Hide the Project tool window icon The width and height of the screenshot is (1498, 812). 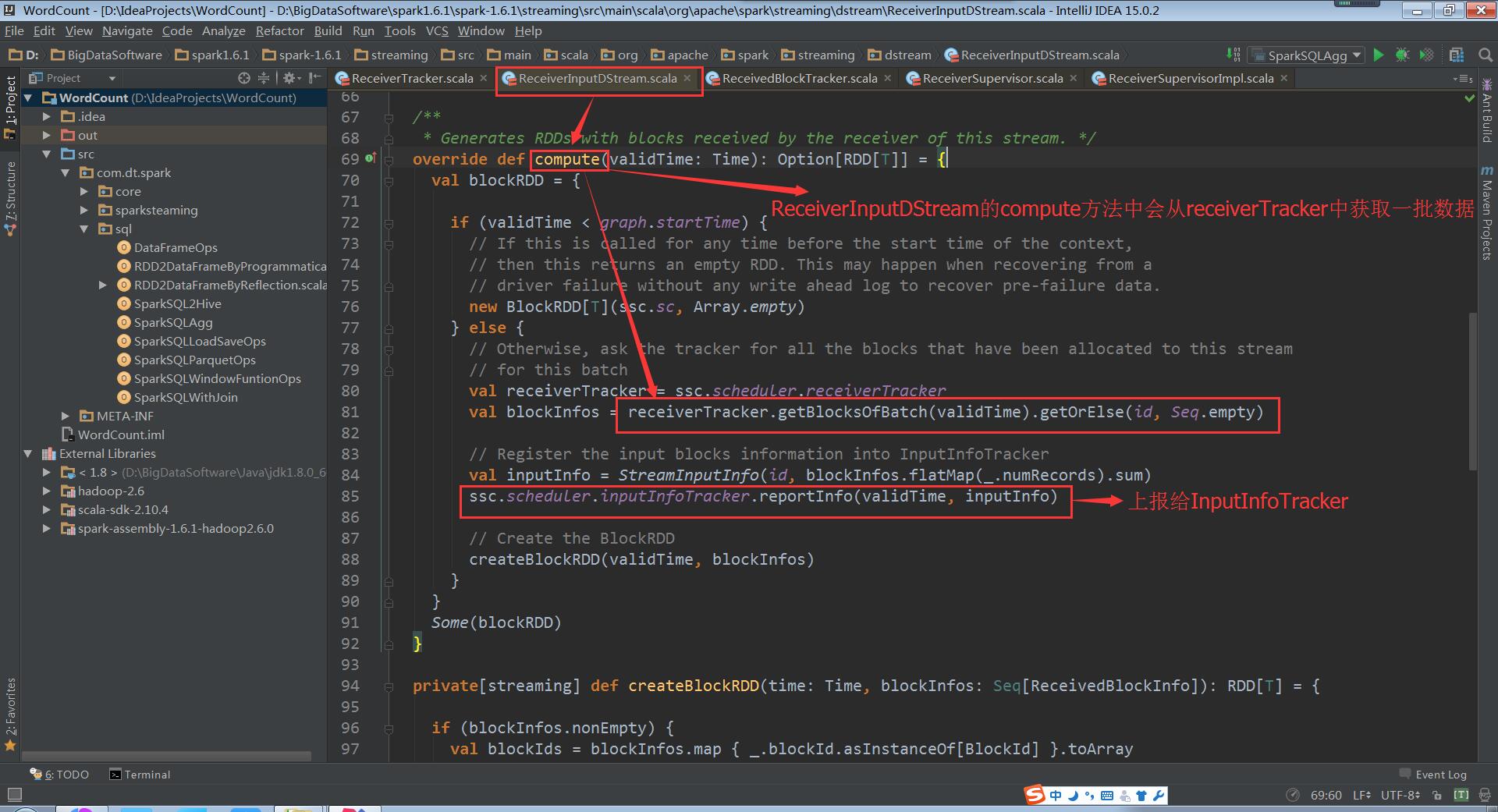[314, 78]
